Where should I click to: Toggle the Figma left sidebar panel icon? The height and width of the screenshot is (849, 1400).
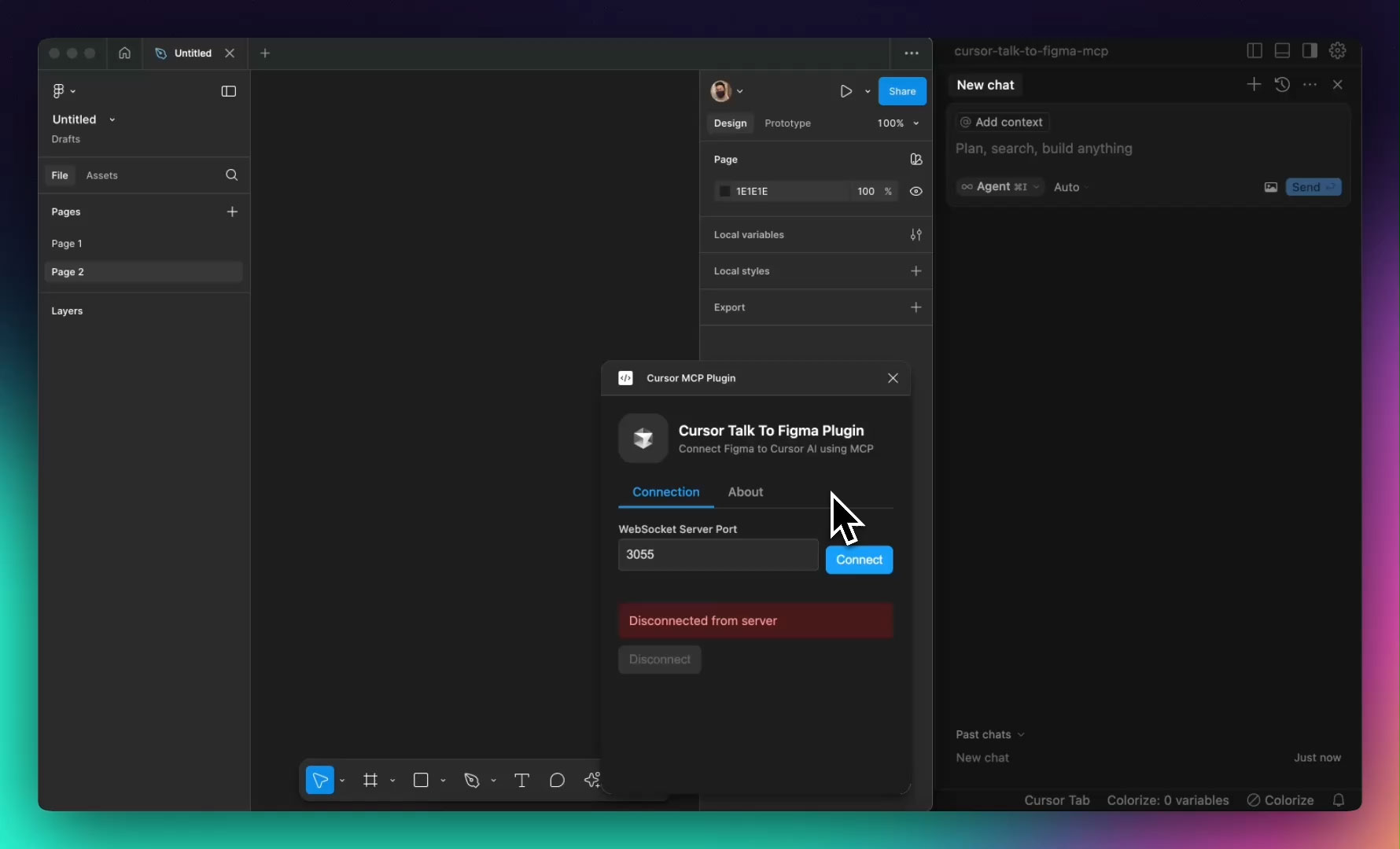tap(229, 91)
